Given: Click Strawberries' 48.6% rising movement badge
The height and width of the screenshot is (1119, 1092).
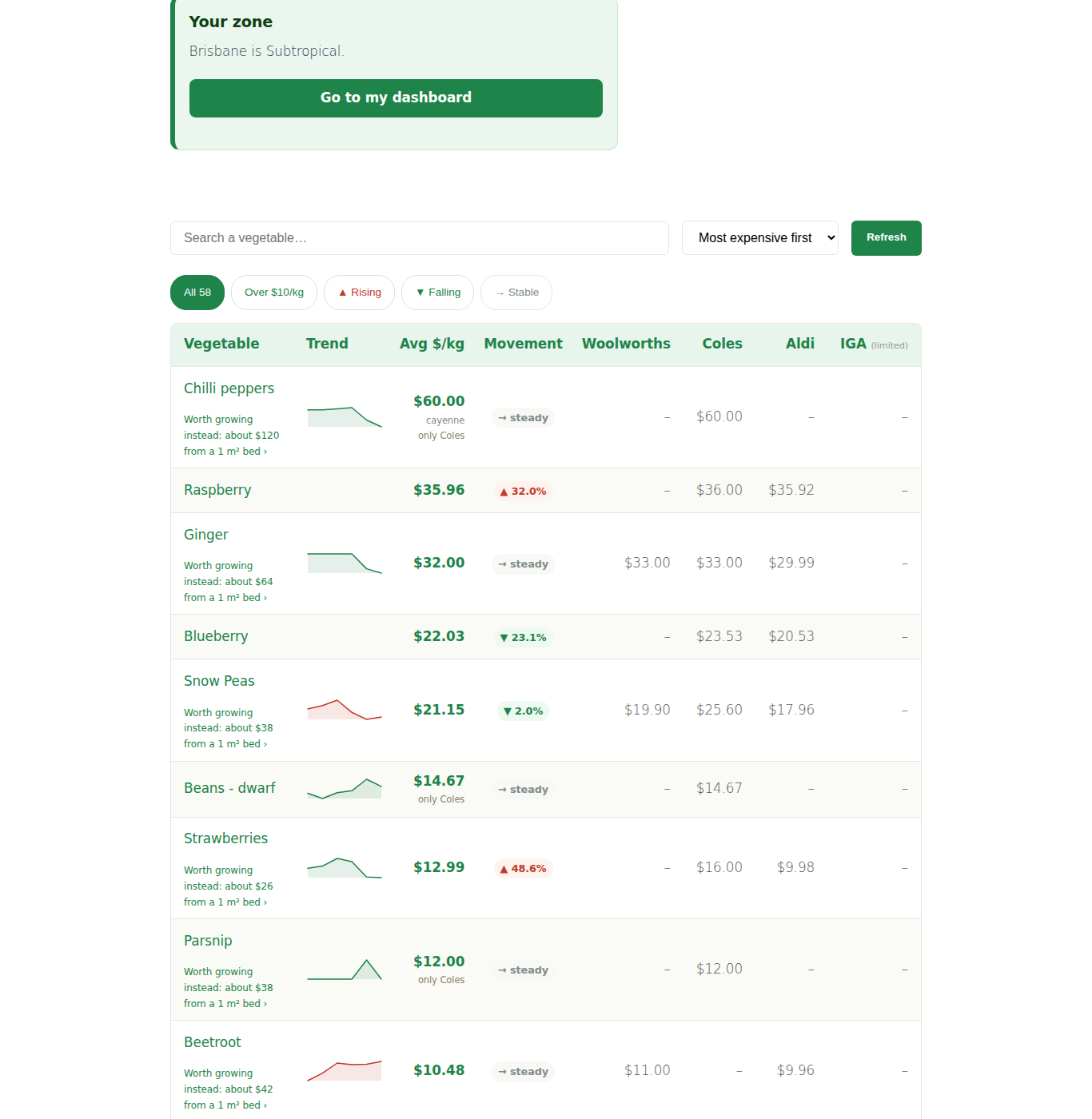Looking at the screenshot, I should pos(524,869).
